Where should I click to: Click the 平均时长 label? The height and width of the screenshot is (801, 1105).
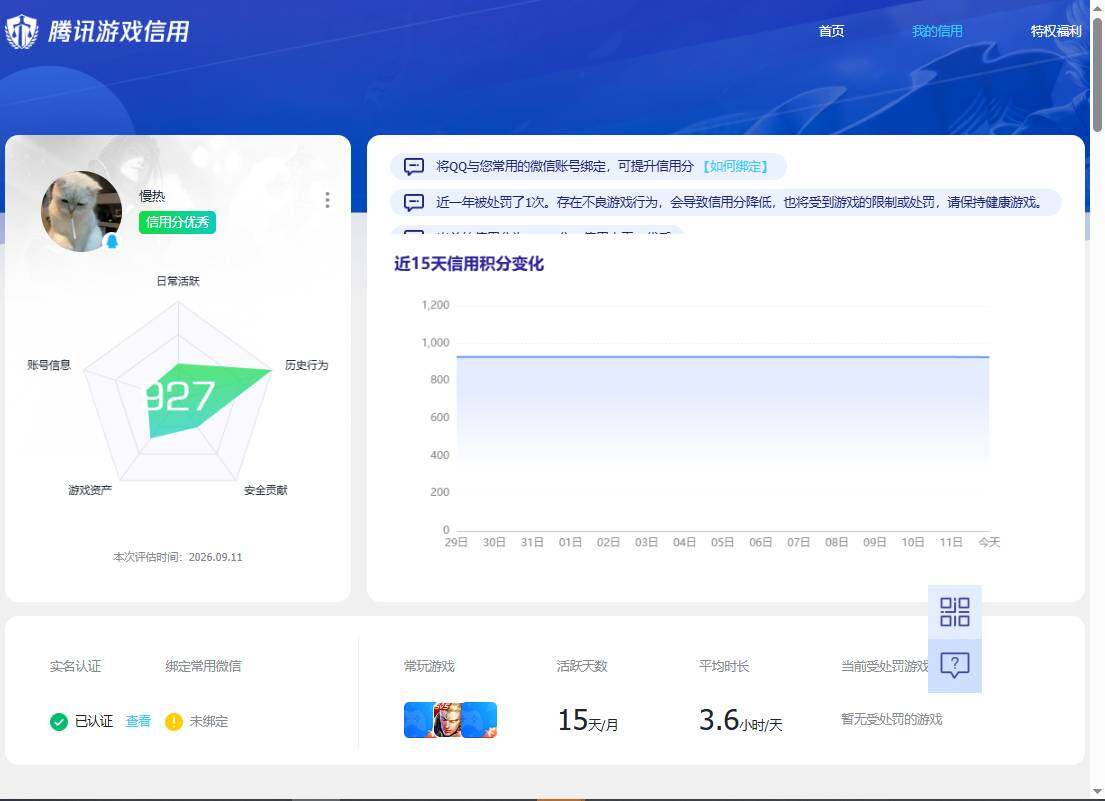click(x=724, y=666)
